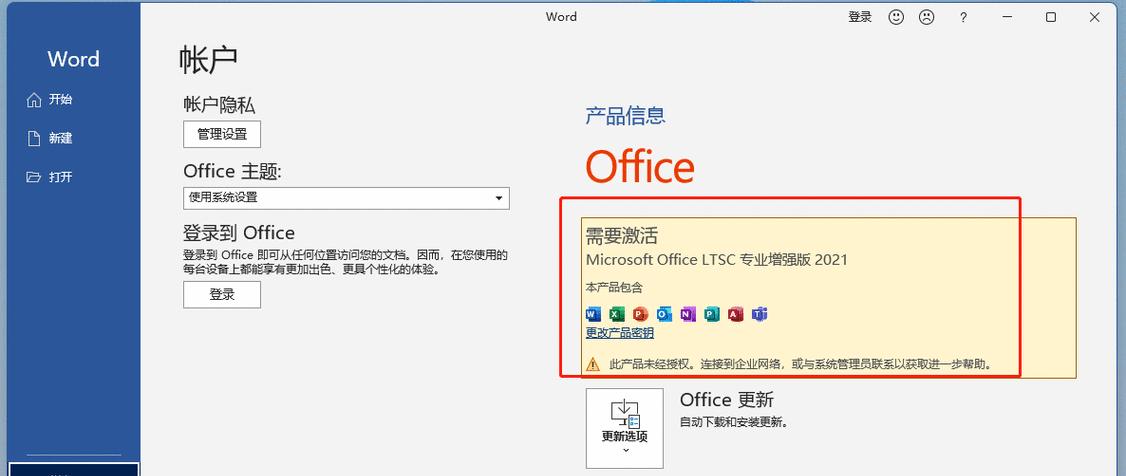Maximize the Word window
Screen dimensions: 1126x476
click(1051, 17)
